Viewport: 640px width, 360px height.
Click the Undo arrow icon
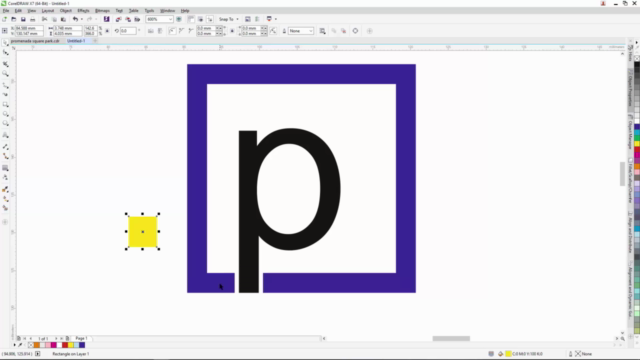coord(75,19)
